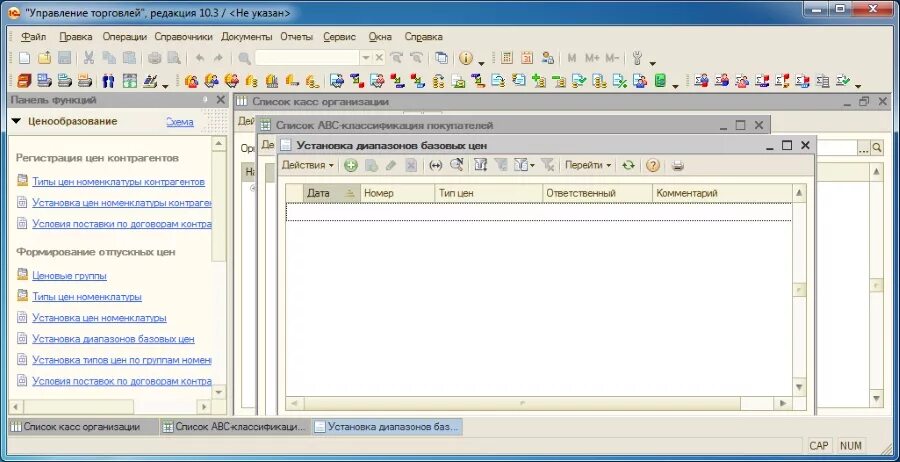Click the Комментарий column header

[x=722, y=193]
